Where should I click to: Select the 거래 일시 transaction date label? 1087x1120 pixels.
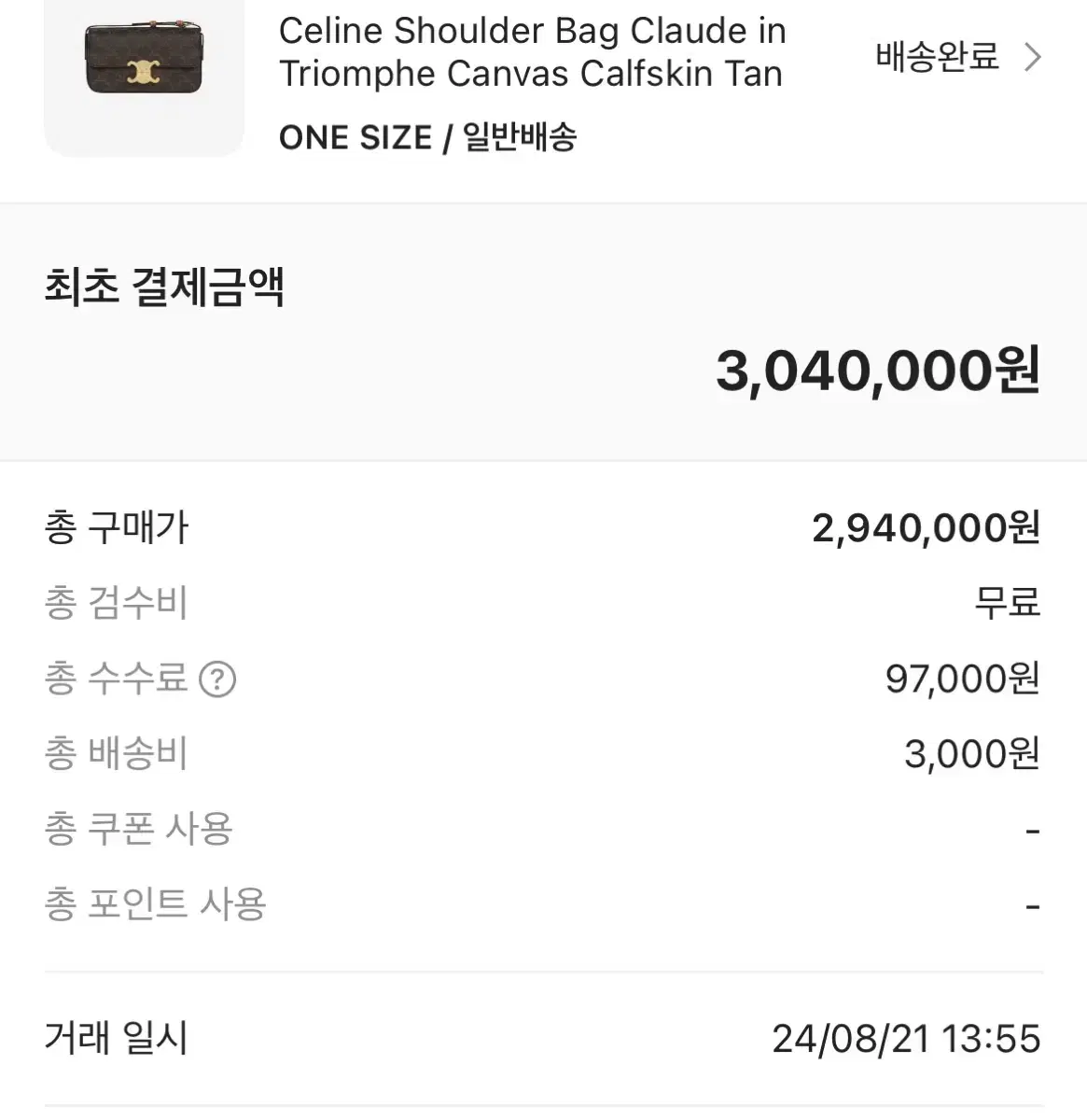117,1038
